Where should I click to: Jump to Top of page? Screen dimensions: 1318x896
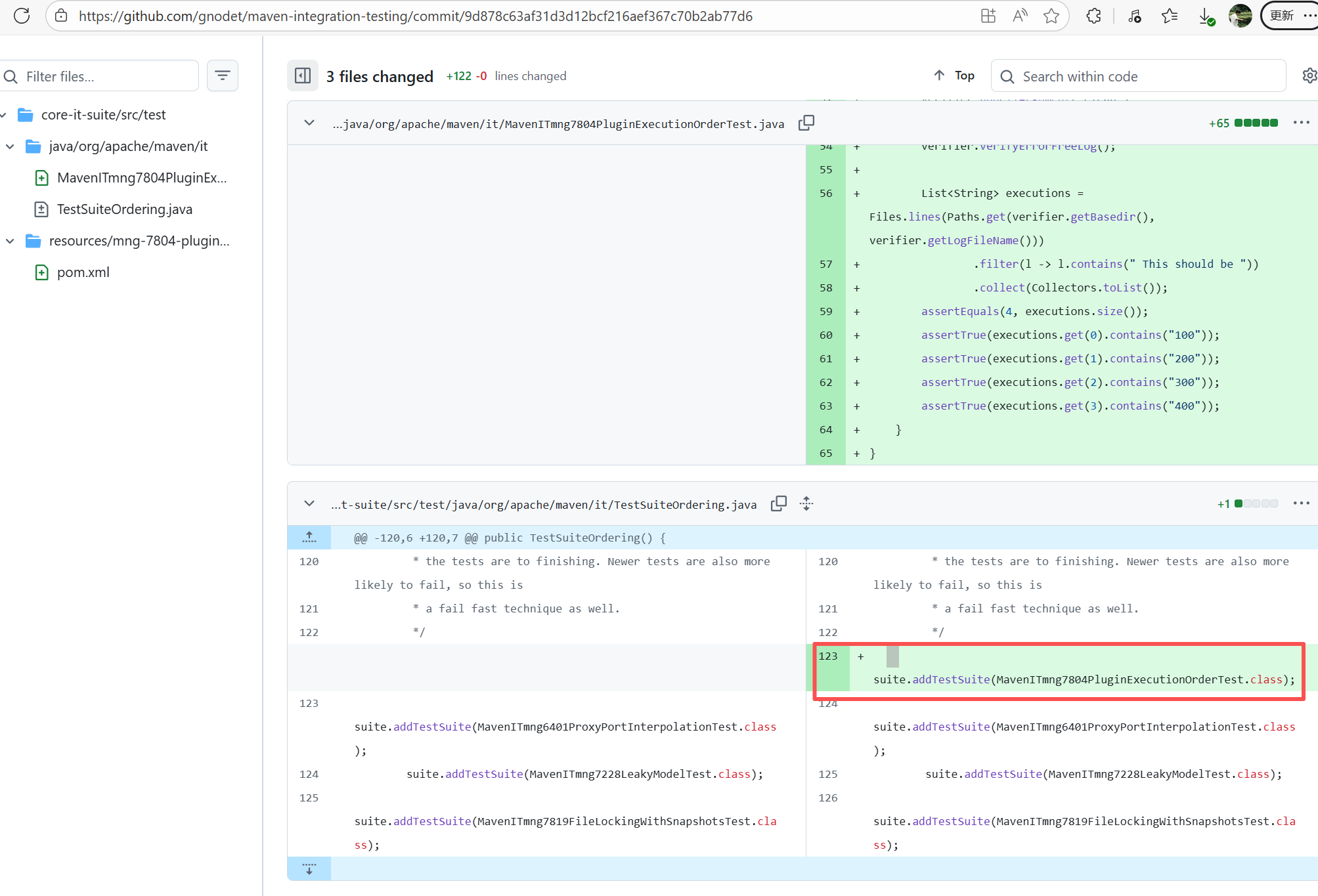click(x=954, y=75)
